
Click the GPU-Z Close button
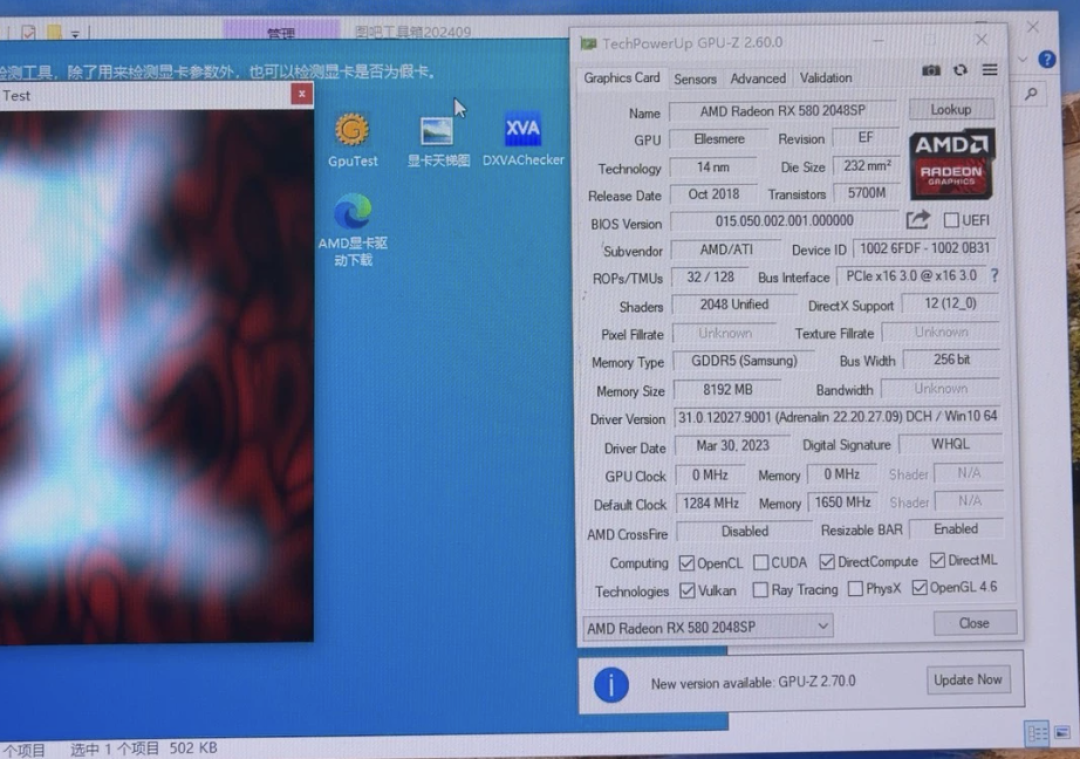(x=974, y=623)
